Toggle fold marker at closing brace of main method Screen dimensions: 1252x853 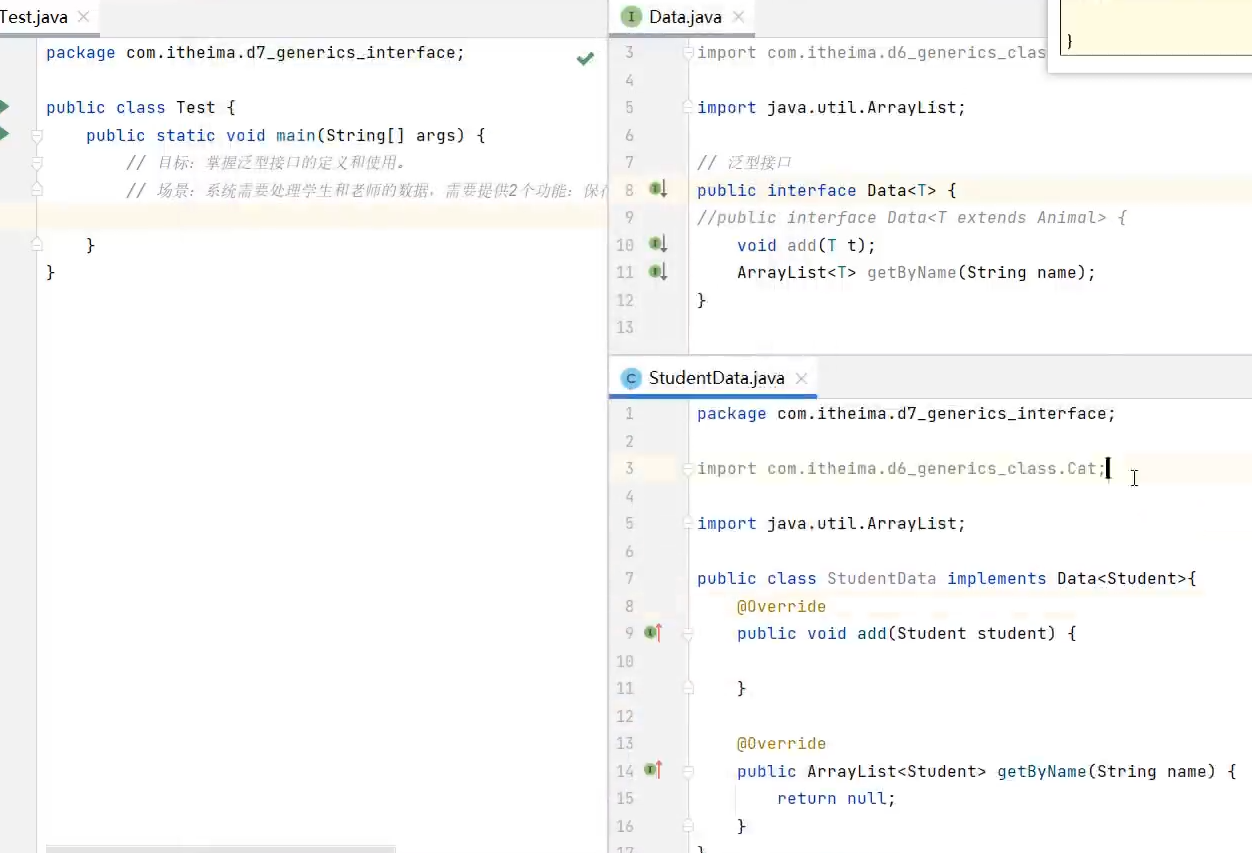pos(37,244)
